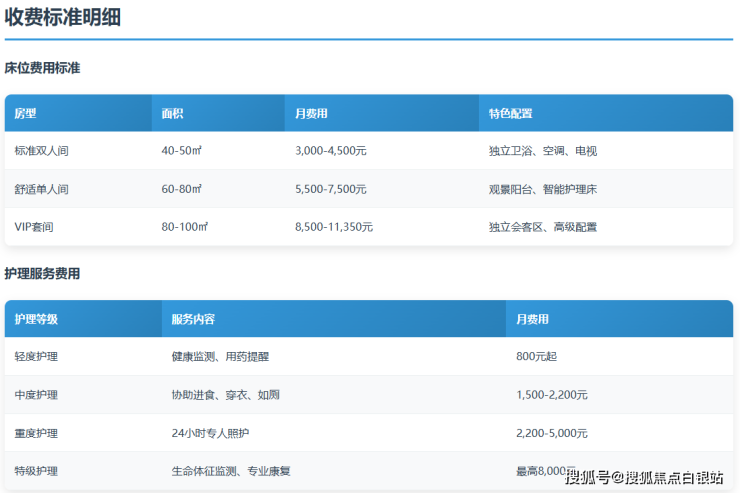The width and height of the screenshot is (740, 493).
Task: Click the 特色配置 column header
Action: [x=510, y=114]
